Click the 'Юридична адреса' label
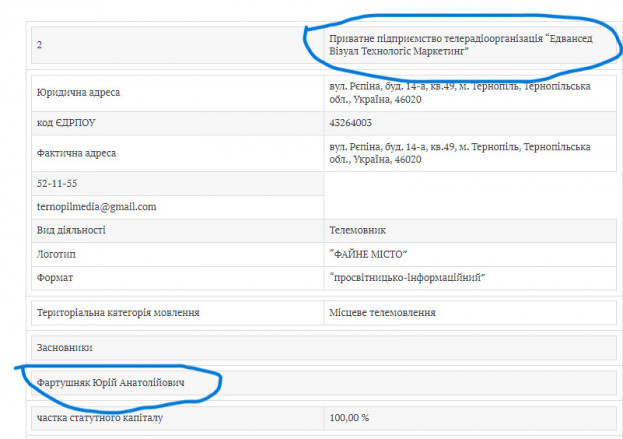The width and height of the screenshot is (623, 439). point(78,93)
